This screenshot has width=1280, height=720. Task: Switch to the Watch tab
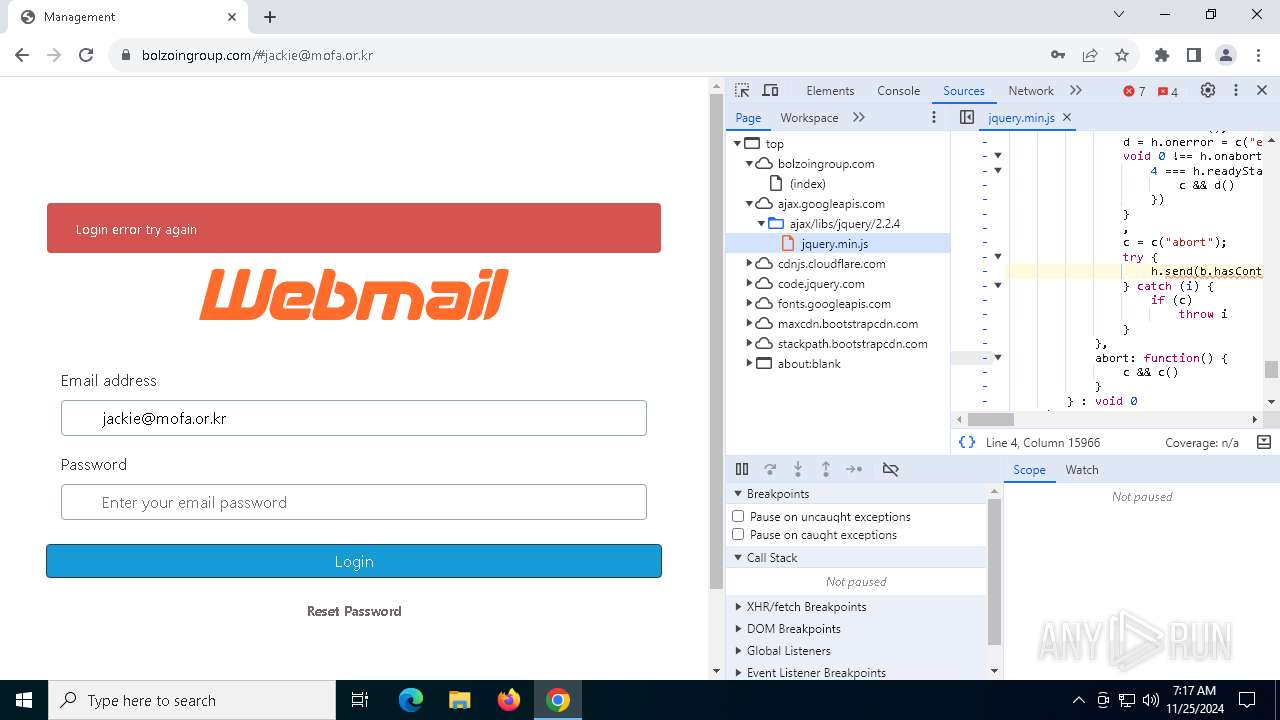click(1081, 469)
